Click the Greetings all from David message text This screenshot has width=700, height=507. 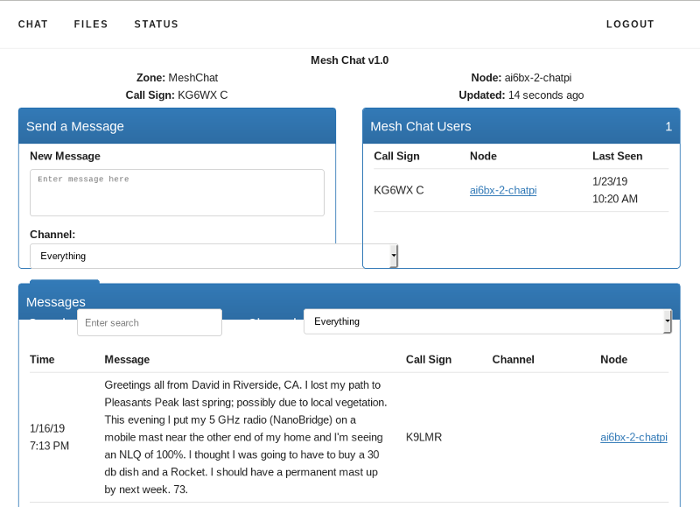click(246, 437)
